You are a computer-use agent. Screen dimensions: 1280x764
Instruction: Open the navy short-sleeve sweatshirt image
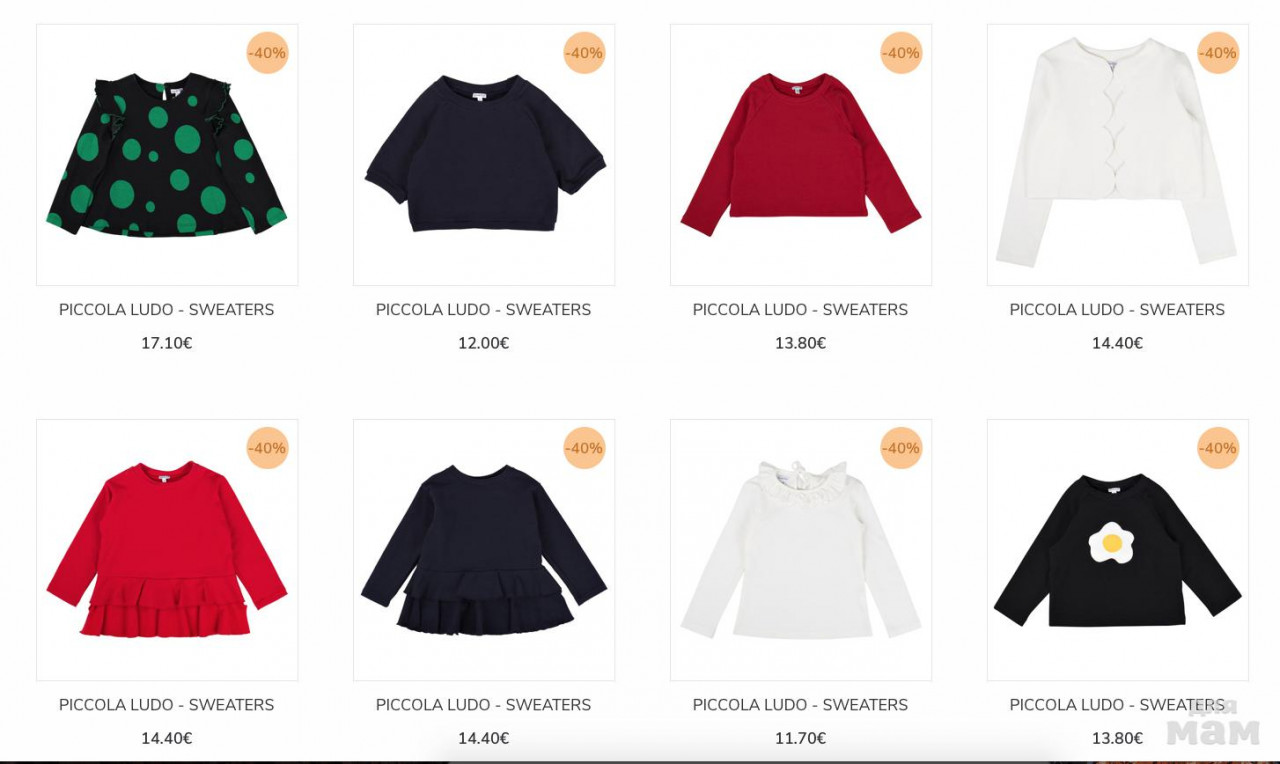pyautogui.click(x=484, y=155)
